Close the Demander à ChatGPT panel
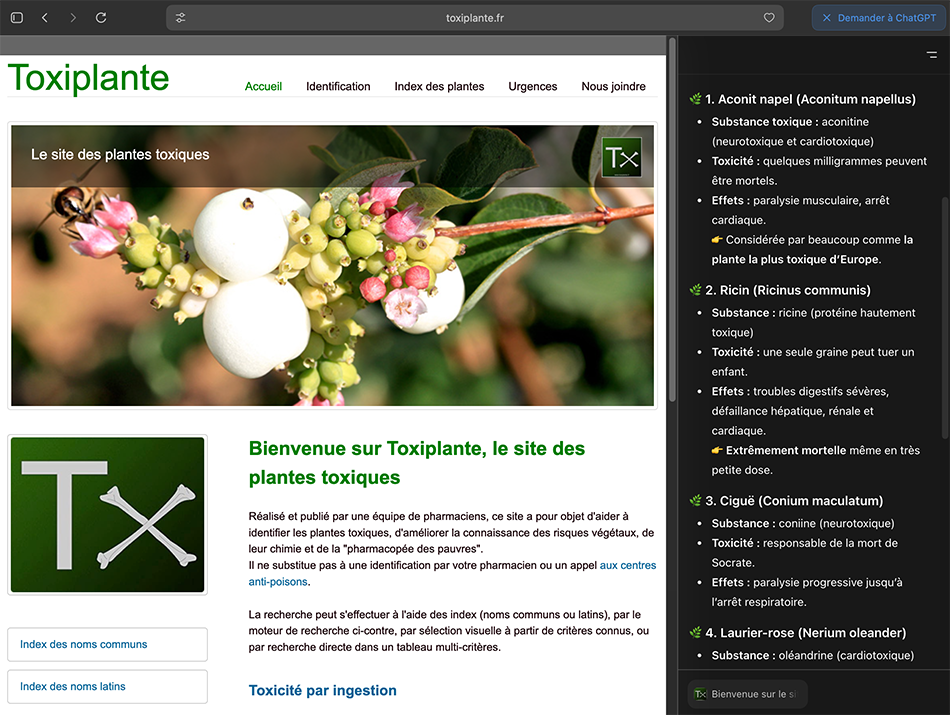Viewport: 950px width, 715px height. [827, 18]
